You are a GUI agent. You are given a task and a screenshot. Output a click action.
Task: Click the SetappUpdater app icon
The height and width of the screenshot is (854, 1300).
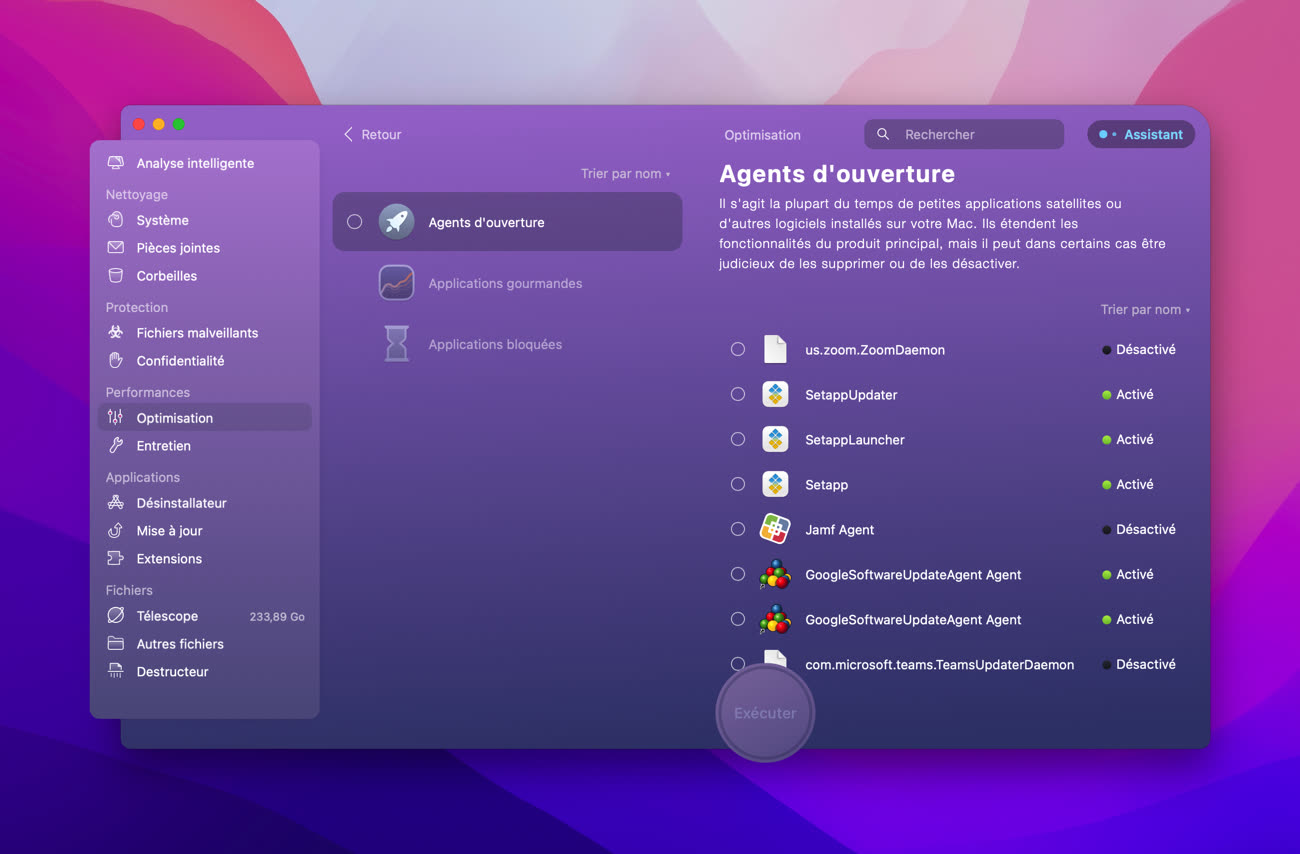(x=775, y=394)
